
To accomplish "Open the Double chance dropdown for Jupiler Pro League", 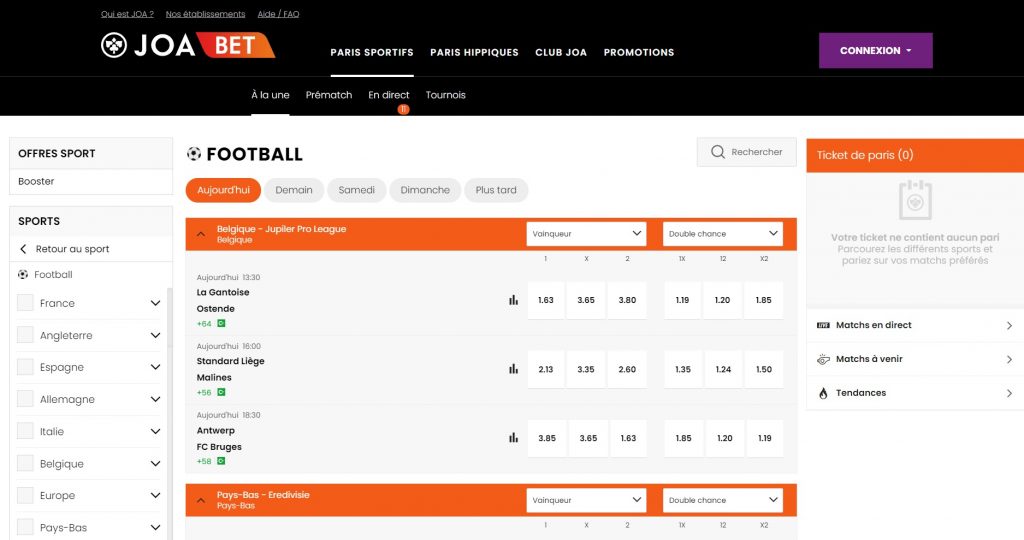I will point(723,234).
